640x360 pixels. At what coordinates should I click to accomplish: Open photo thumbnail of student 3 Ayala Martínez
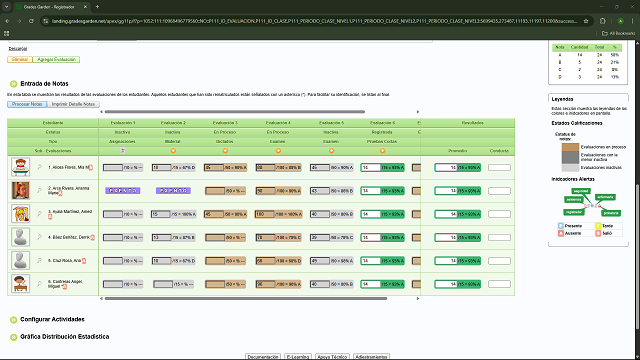tap(20, 213)
